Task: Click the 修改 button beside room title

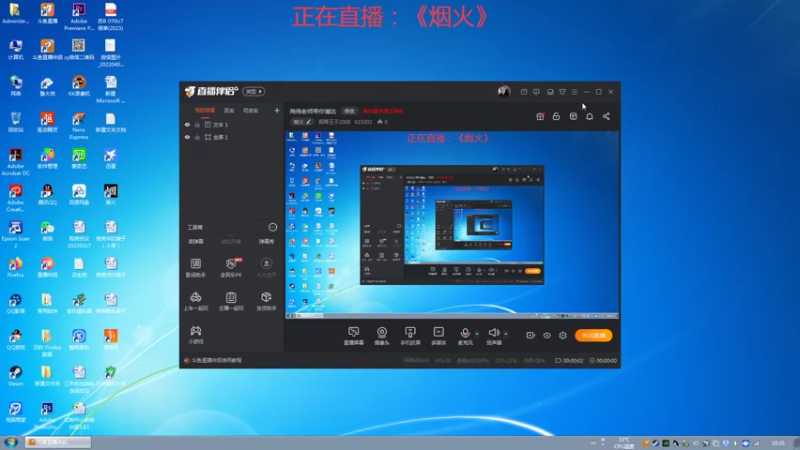Action: tap(349, 111)
